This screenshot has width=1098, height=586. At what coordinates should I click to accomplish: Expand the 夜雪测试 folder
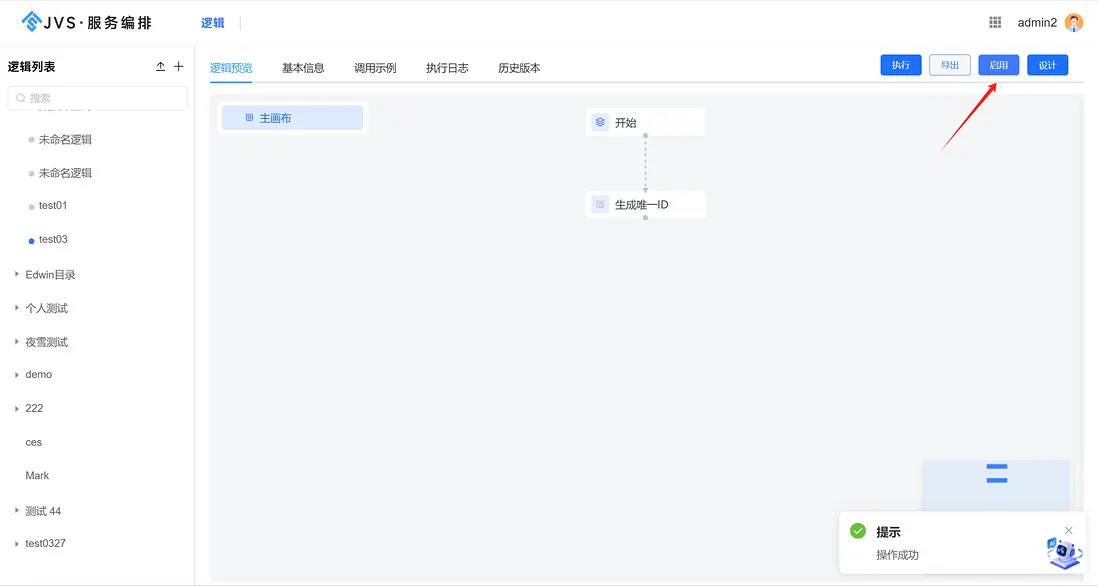tap(17, 342)
